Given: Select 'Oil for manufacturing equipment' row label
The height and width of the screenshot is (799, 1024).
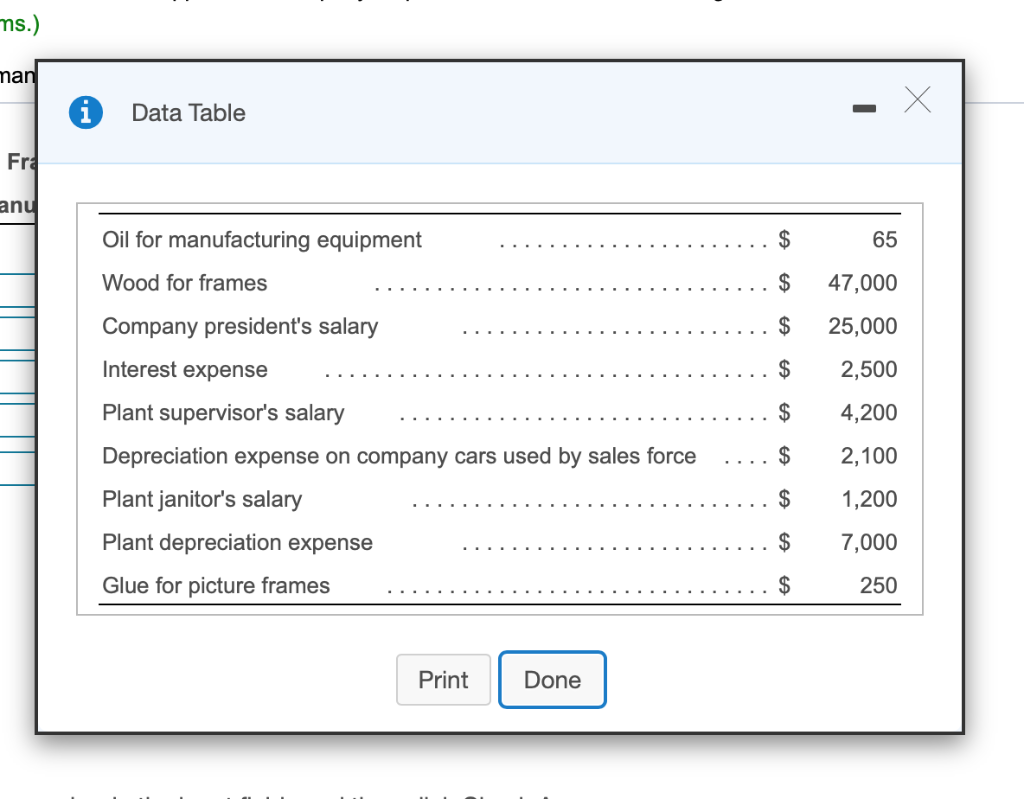Looking at the screenshot, I should click(262, 240).
